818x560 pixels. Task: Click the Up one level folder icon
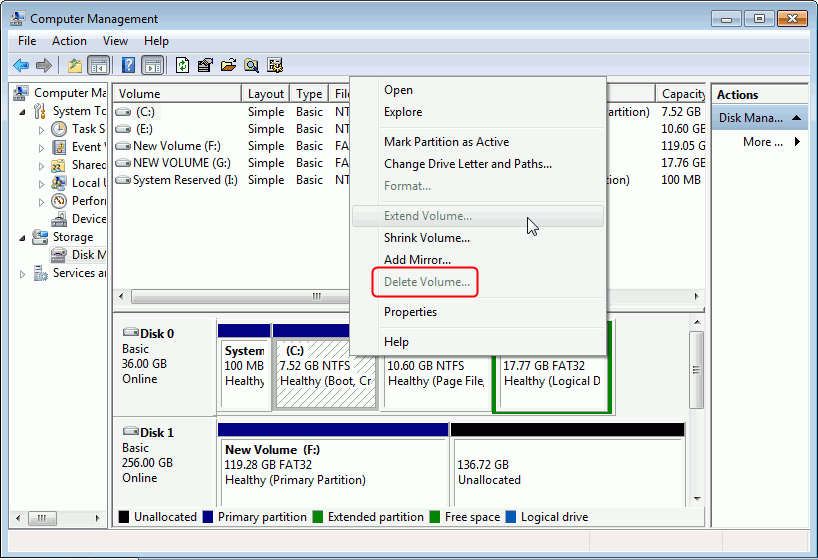[x=75, y=65]
